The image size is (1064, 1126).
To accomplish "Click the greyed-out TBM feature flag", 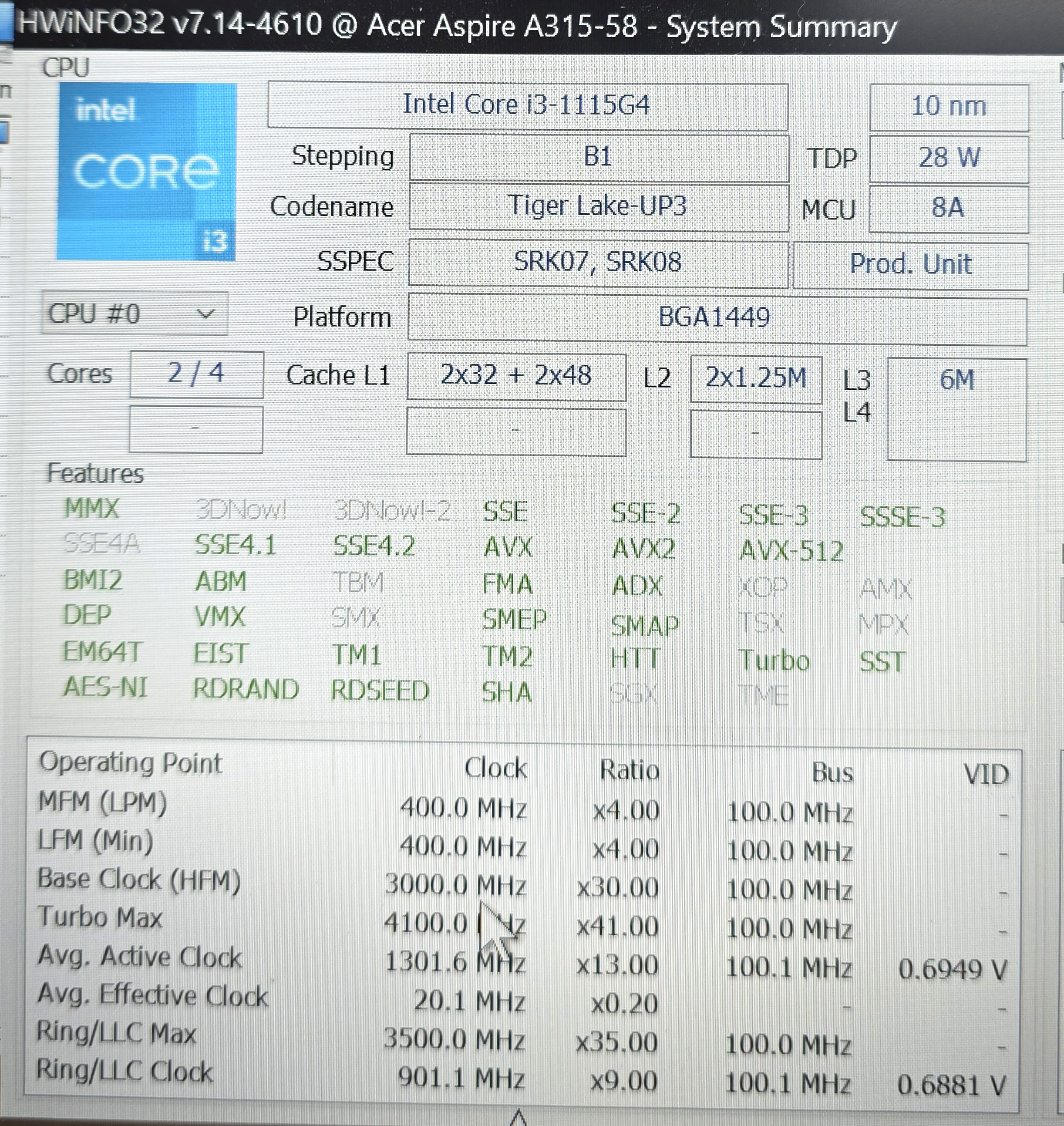I will pyautogui.click(x=358, y=583).
